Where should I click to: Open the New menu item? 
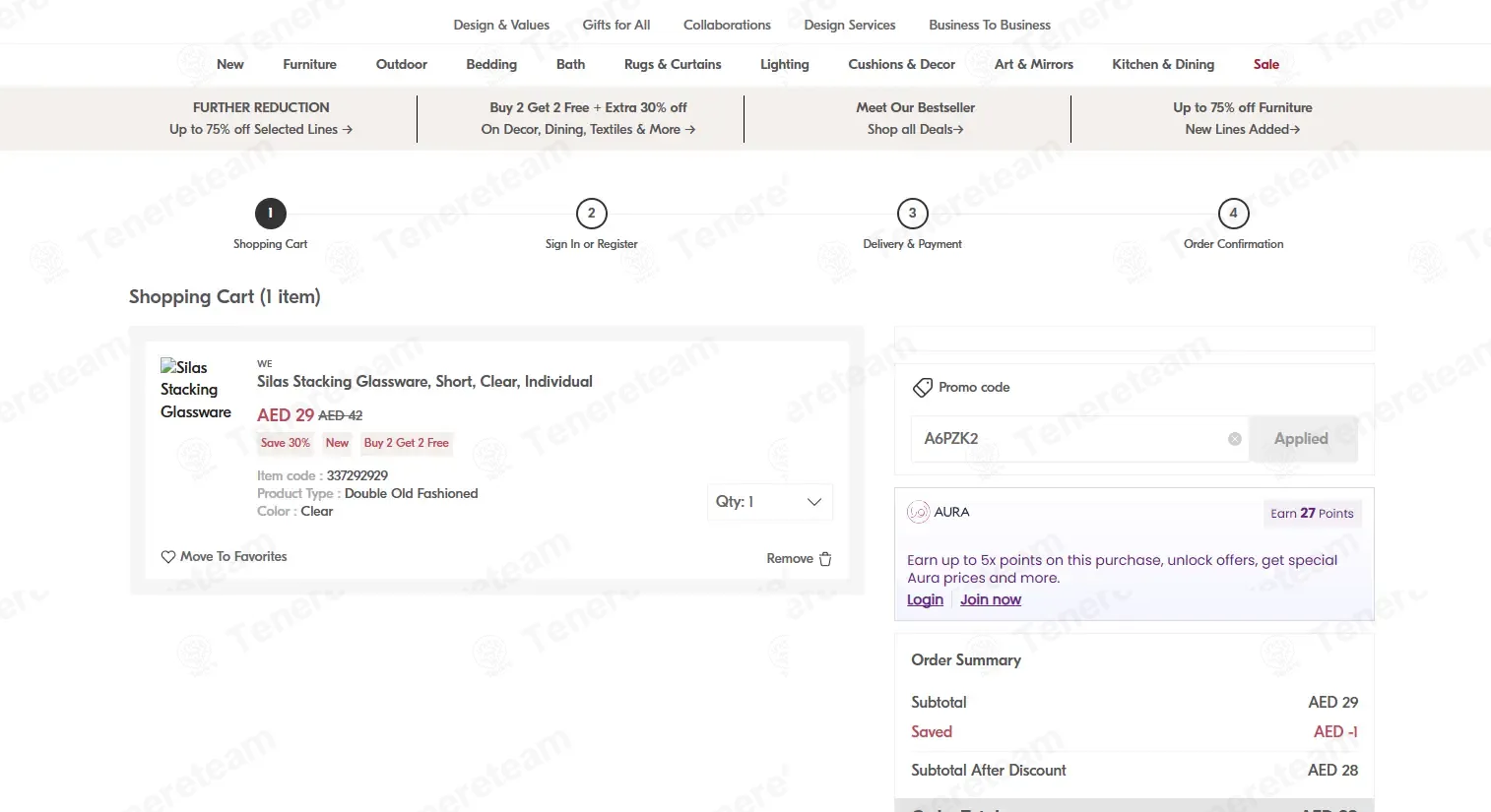[x=230, y=64]
